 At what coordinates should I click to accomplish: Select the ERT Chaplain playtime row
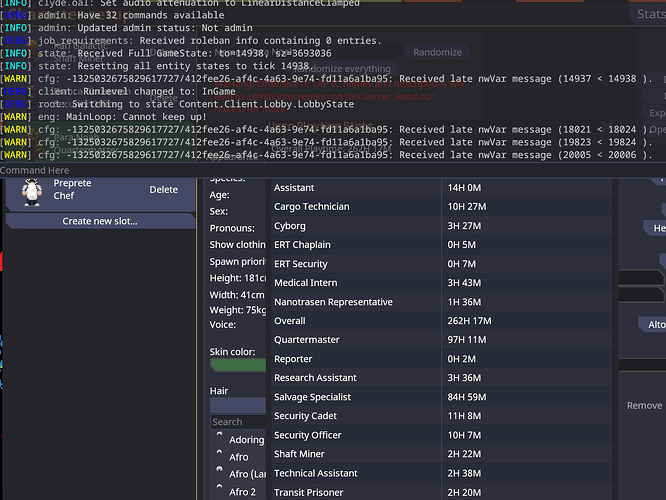[x=442, y=245]
